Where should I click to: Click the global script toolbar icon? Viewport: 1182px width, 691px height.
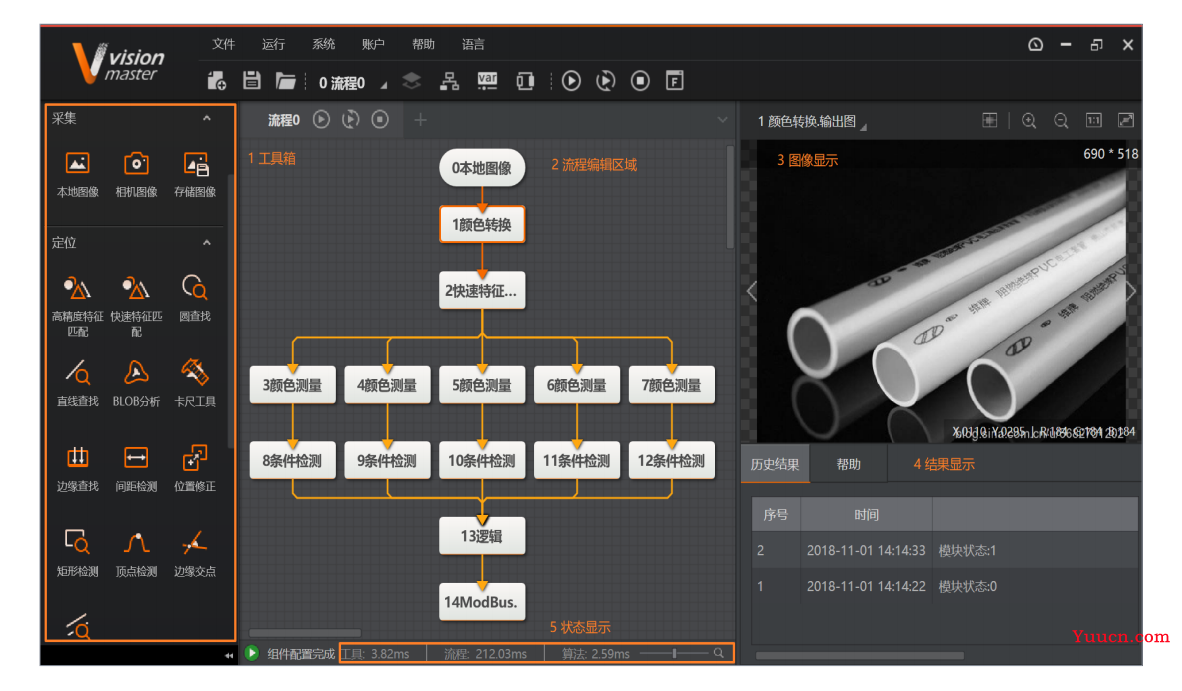point(525,81)
